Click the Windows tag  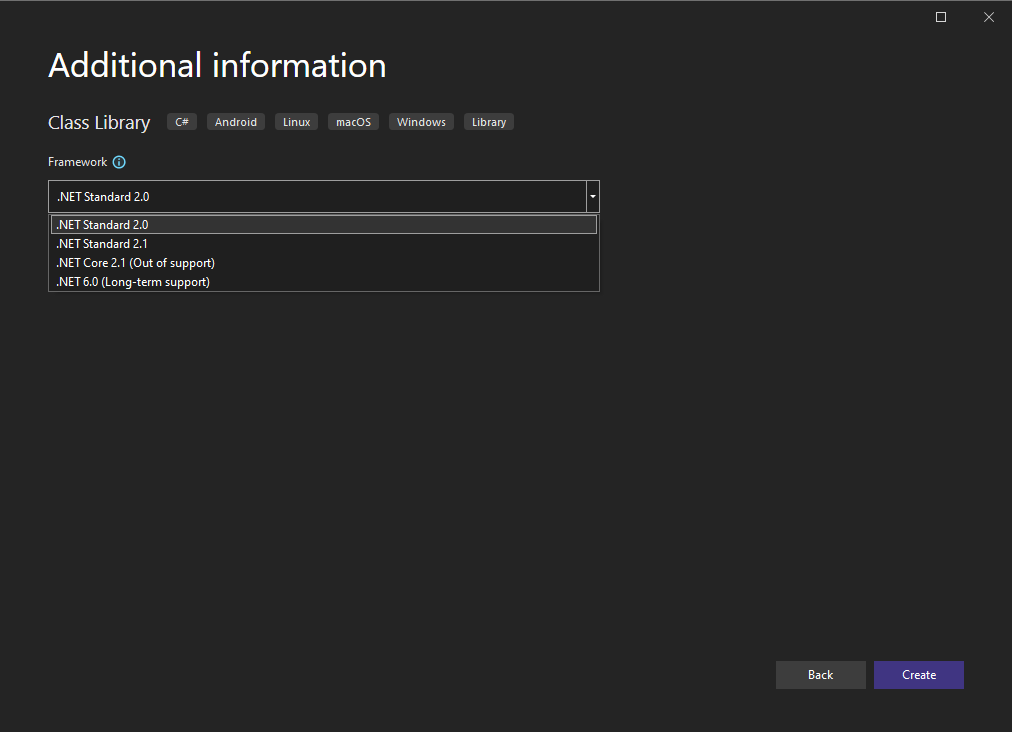421,122
